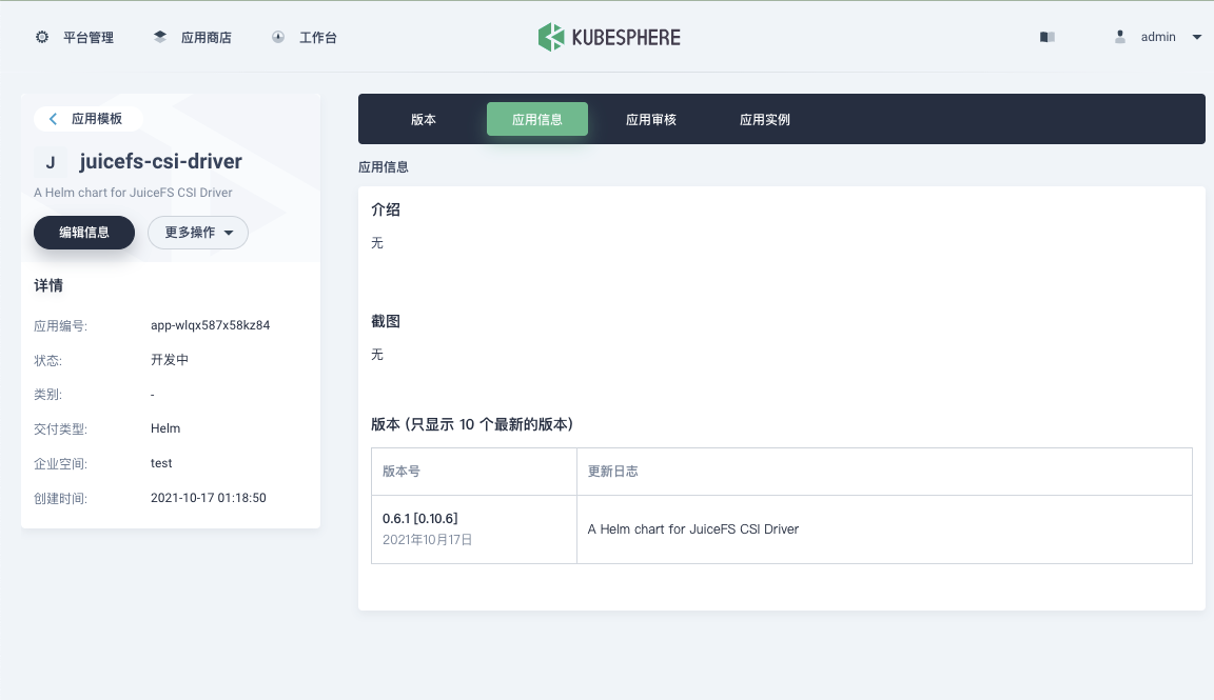The height and width of the screenshot is (700, 1214).
Task: Click the status value 开发中
Action: coord(170,360)
